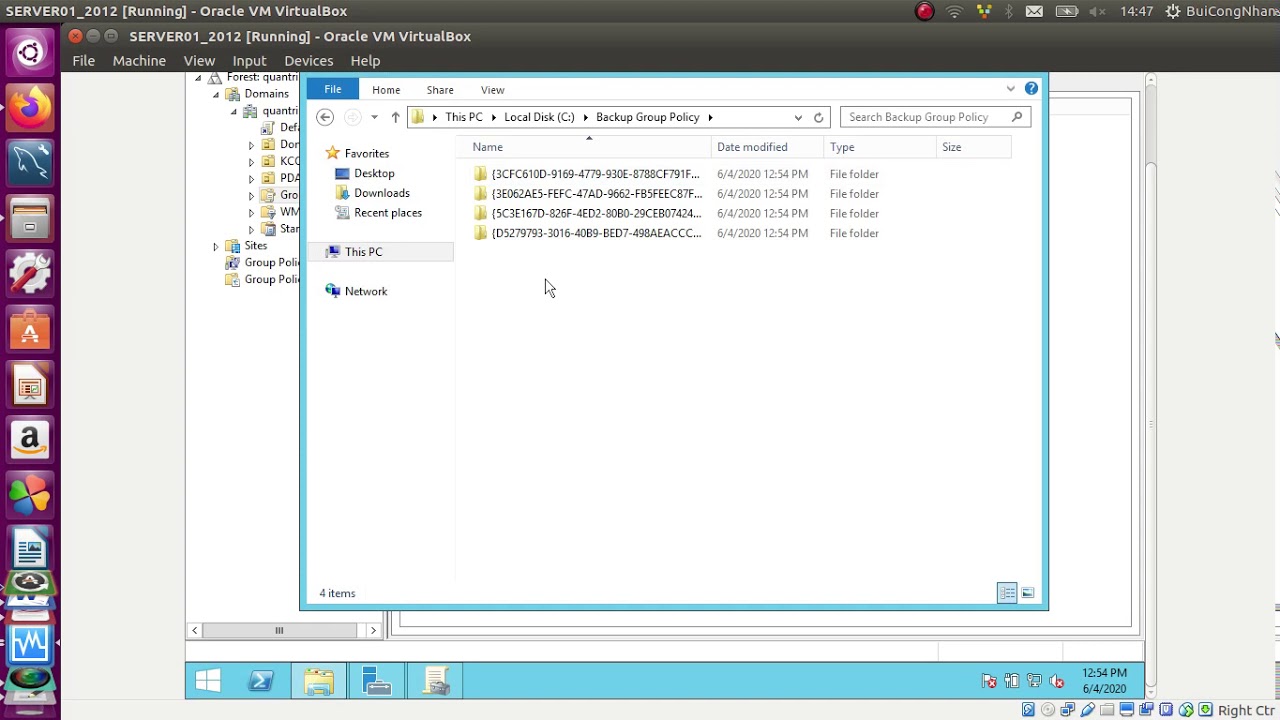Switch to details view layout
The height and width of the screenshot is (720, 1280).
point(1007,593)
